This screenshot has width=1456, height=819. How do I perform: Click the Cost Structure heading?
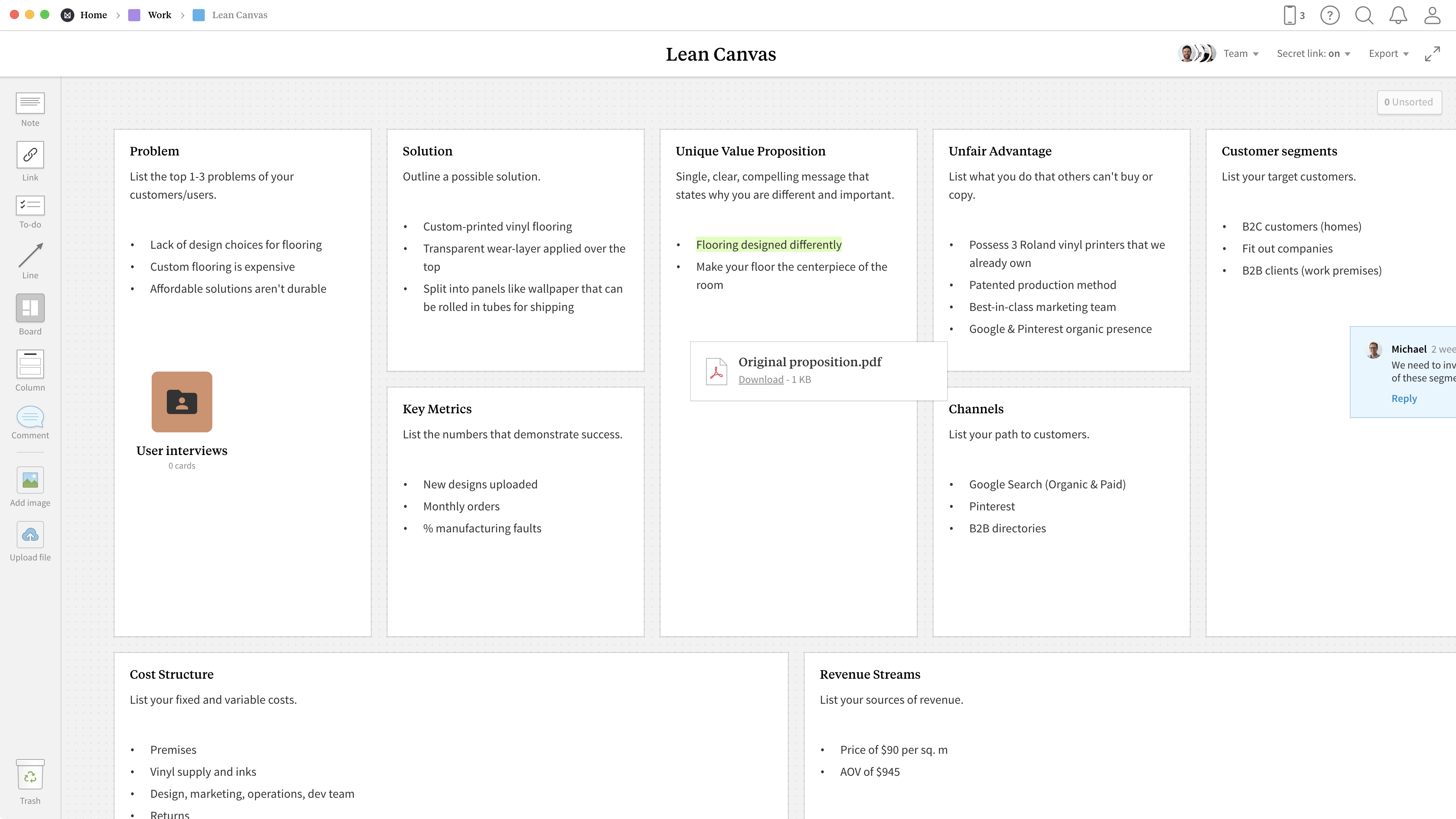click(x=171, y=674)
